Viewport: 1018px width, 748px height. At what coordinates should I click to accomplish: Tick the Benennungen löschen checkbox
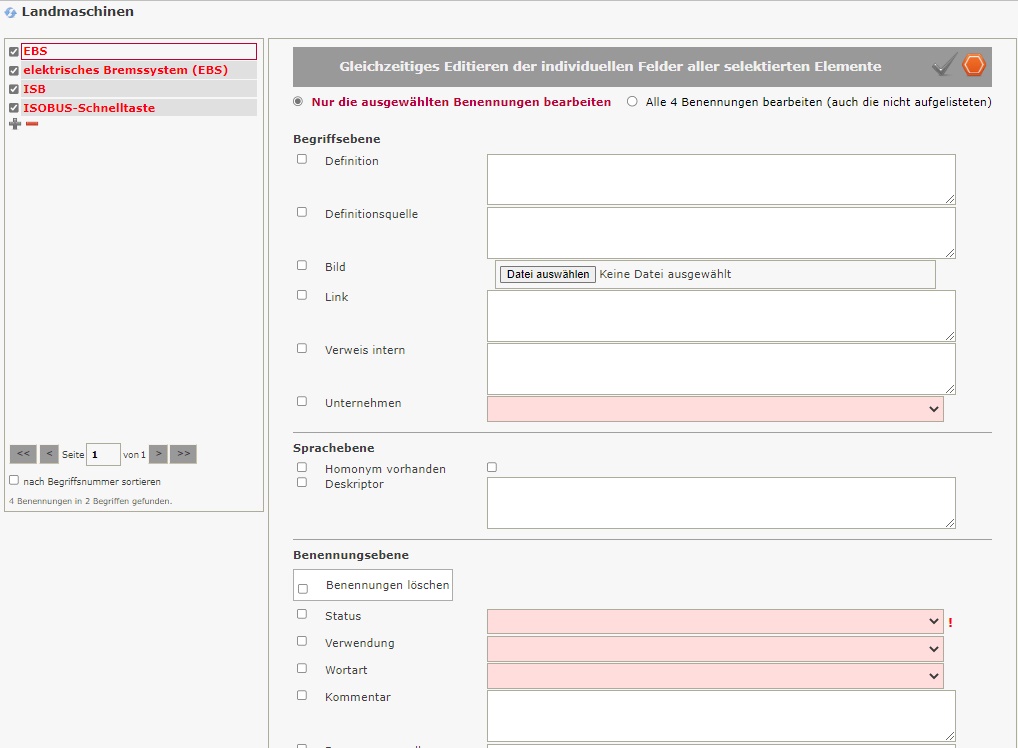coord(303,588)
